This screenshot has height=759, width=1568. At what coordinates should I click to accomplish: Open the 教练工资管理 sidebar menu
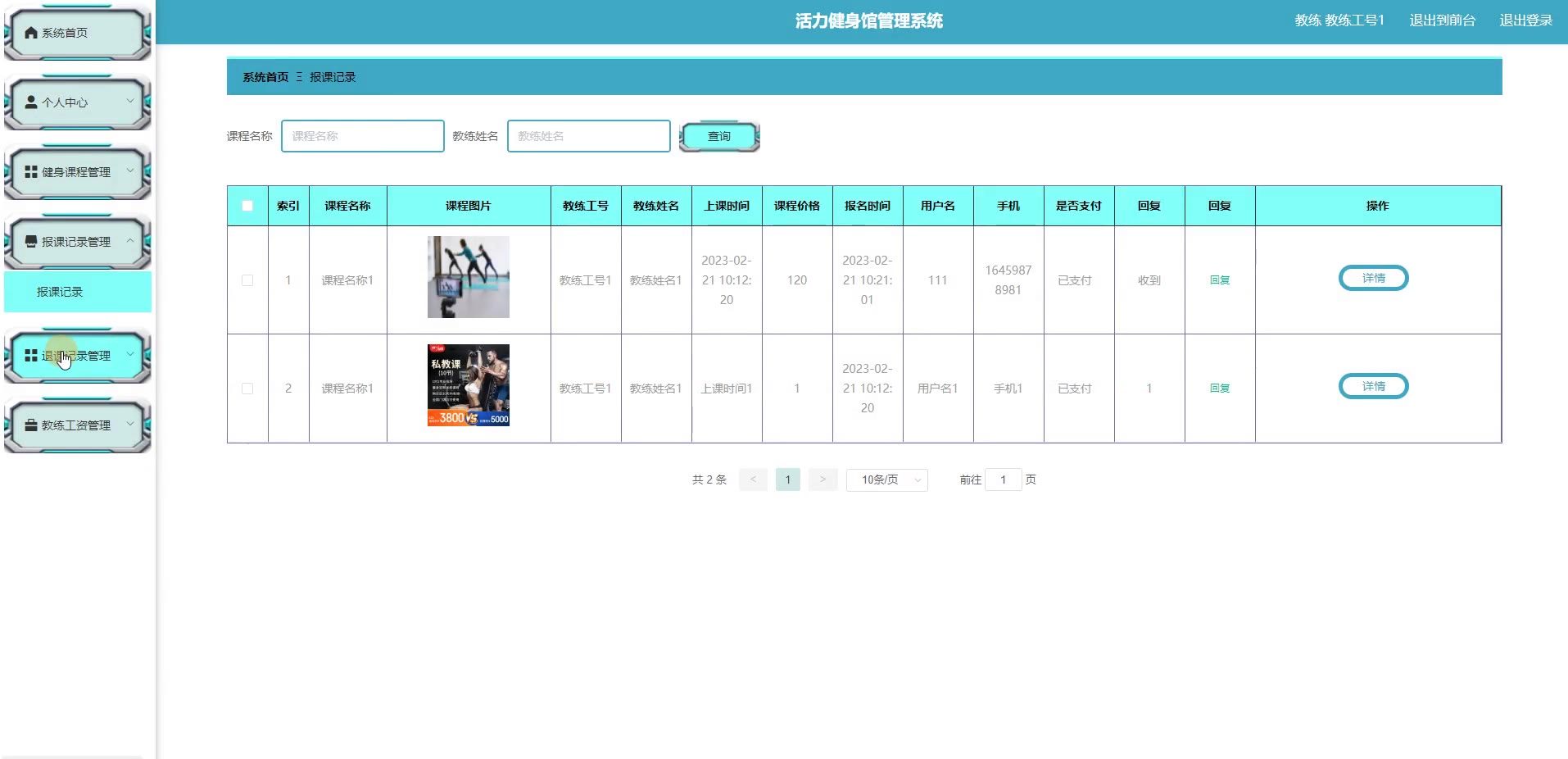(x=78, y=425)
